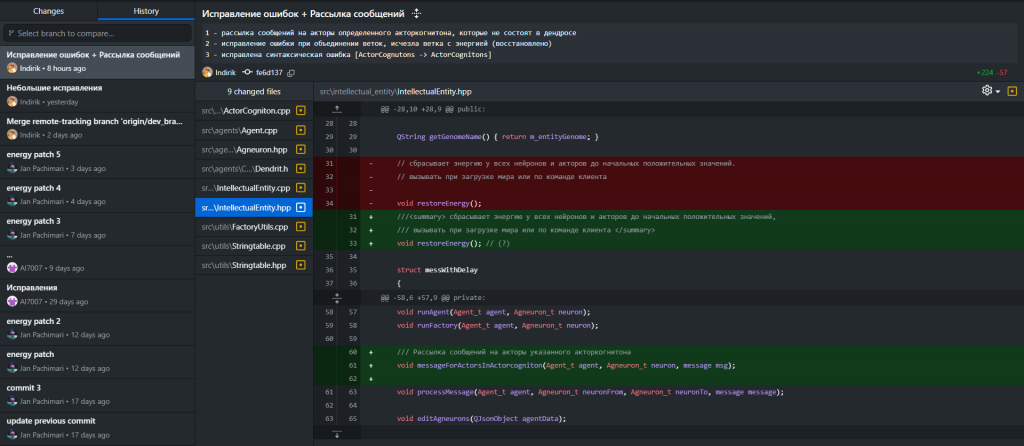Click modified icon beside Stringtable.hpp
The height and width of the screenshot is (446, 1024).
(x=300, y=265)
